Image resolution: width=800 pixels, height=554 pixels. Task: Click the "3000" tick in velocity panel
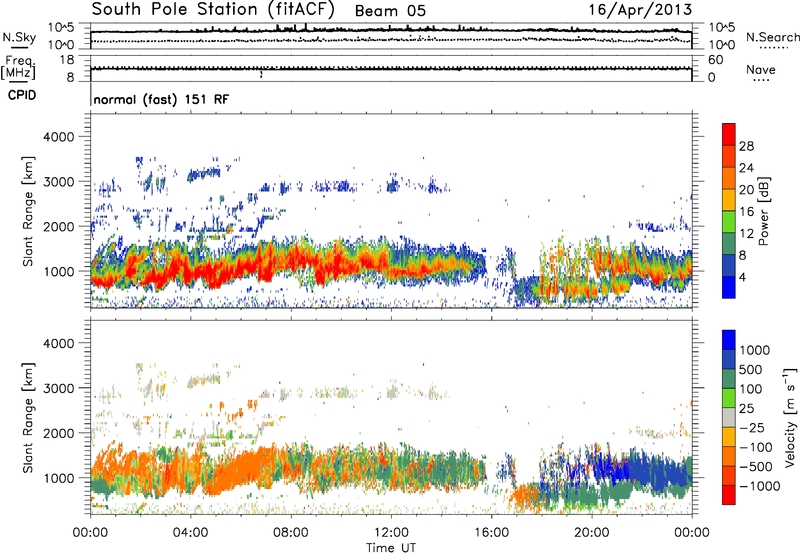pos(59,388)
